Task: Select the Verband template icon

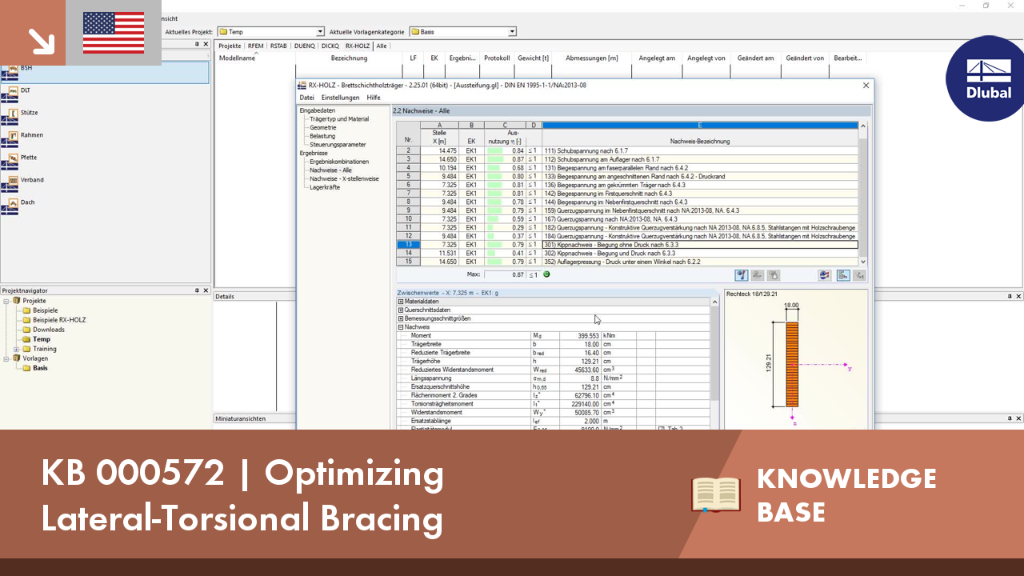Action: pos(10,184)
